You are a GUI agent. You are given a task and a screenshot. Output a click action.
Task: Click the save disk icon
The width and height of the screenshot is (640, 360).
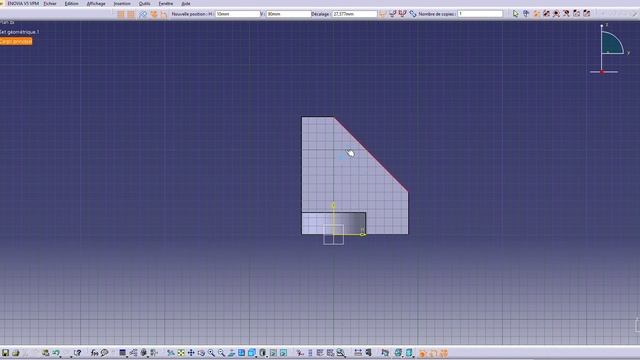point(5,353)
